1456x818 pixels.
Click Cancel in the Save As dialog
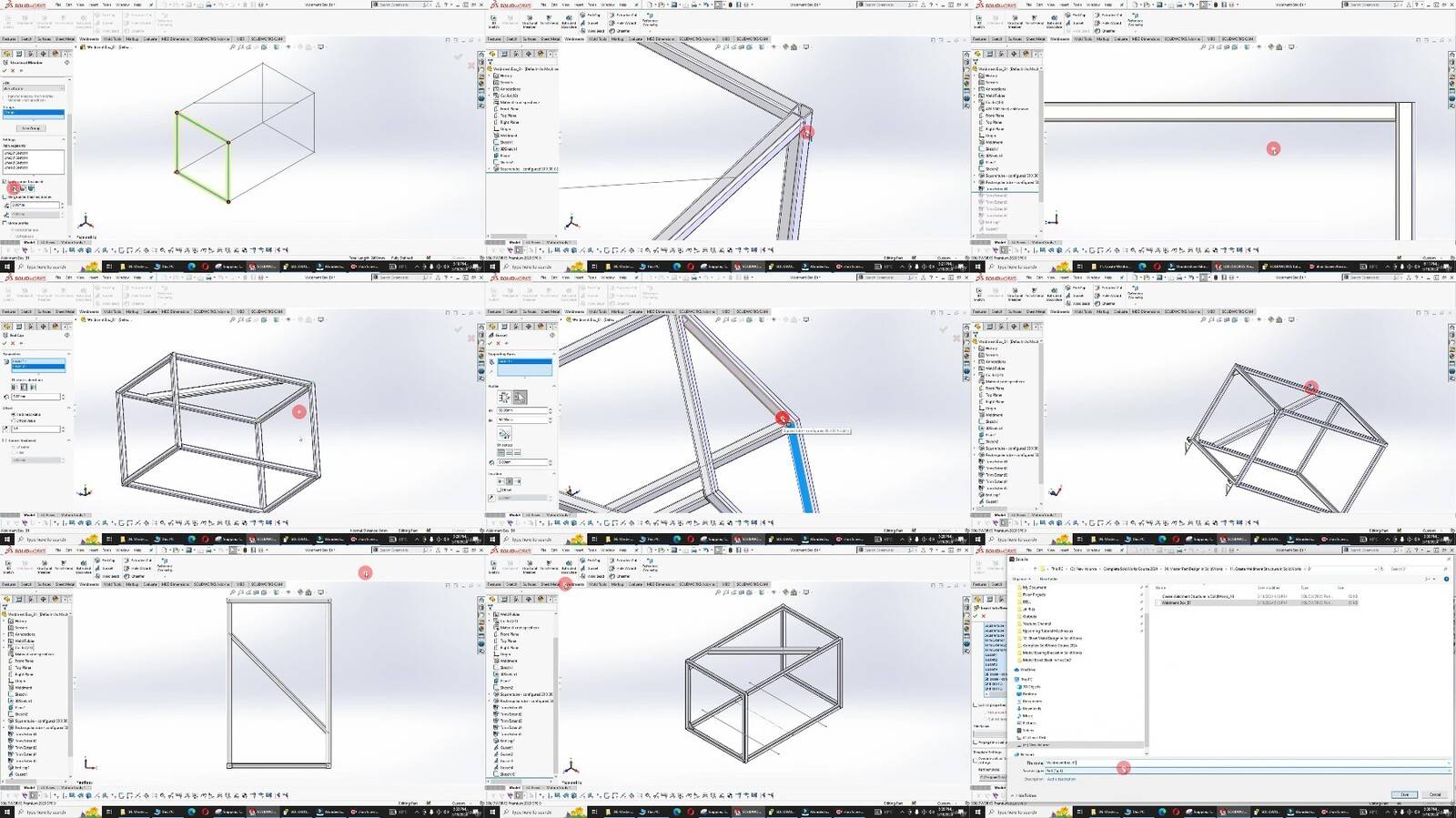click(x=1435, y=794)
